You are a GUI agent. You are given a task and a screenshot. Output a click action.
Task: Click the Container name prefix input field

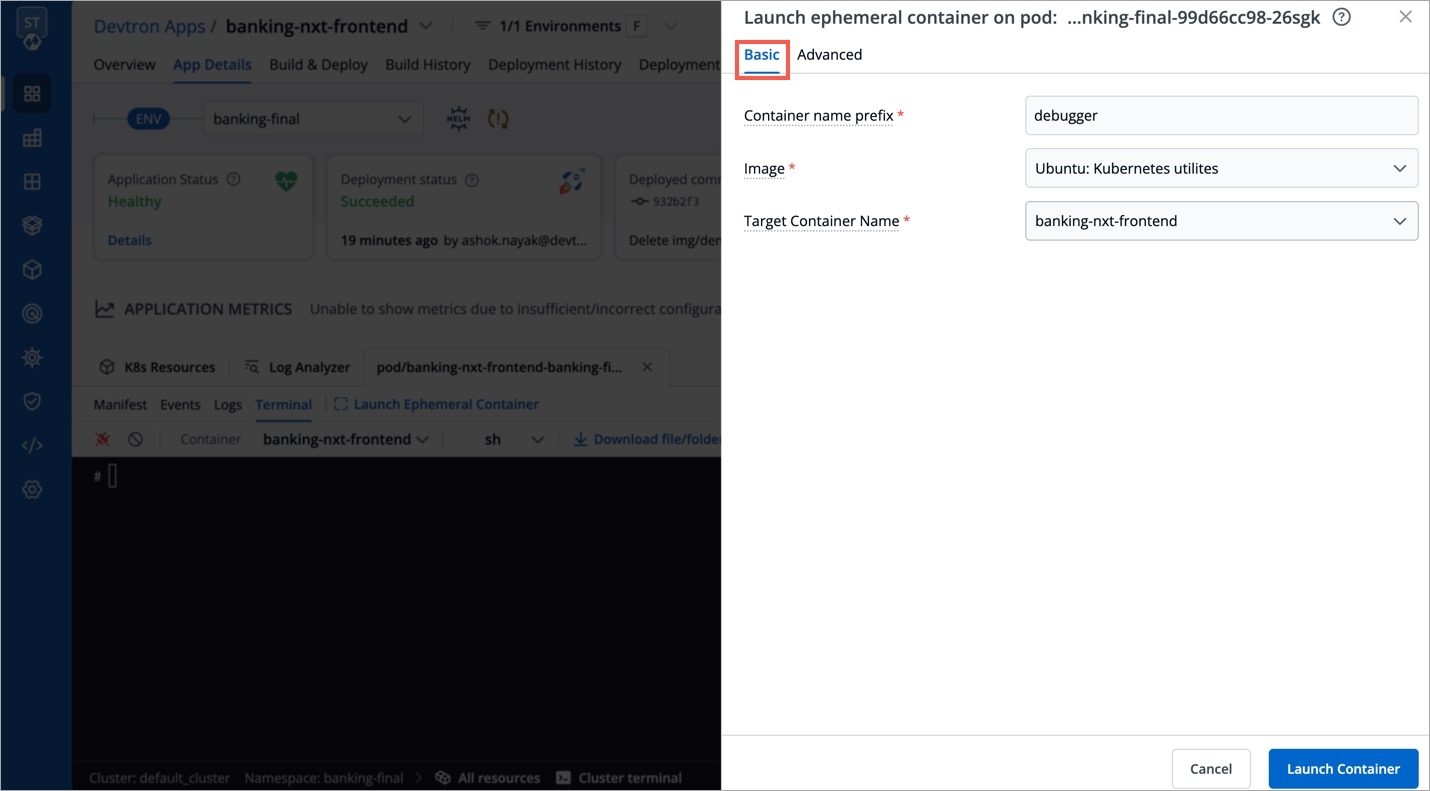(x=1221, y=116)
